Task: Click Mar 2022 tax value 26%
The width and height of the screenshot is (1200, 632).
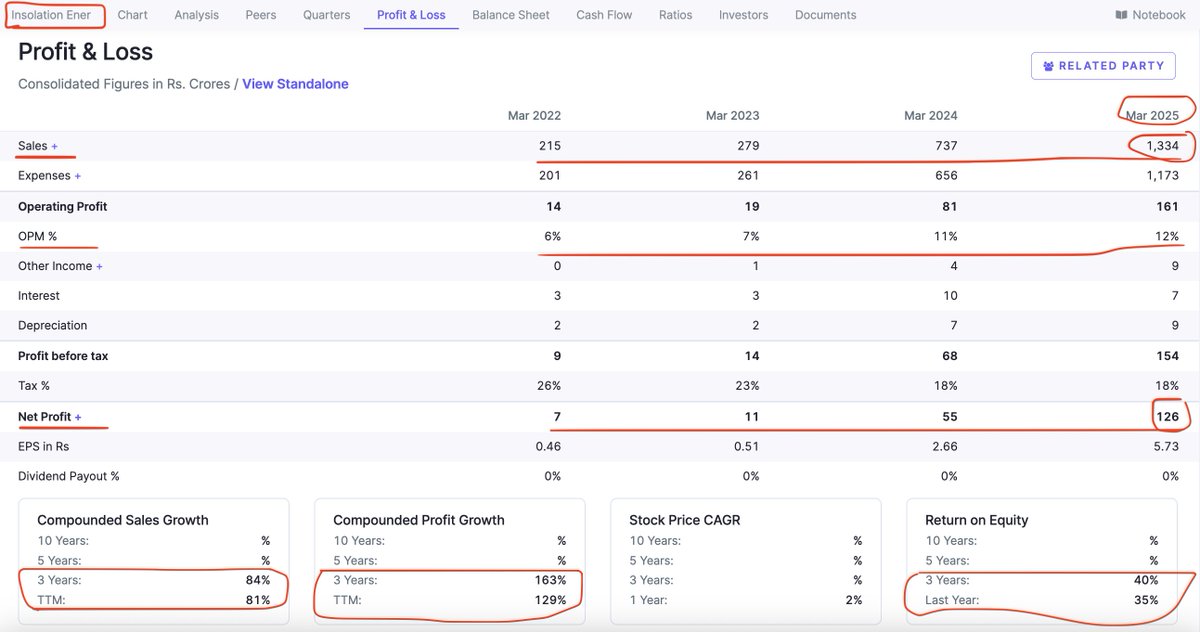Action: tap(549, 386)
